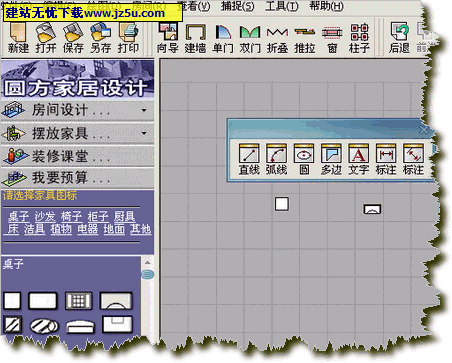This screenshot has width=452, height=363.
Task: Close the floating drawing toolbar
Action: (x=424, y=130)
